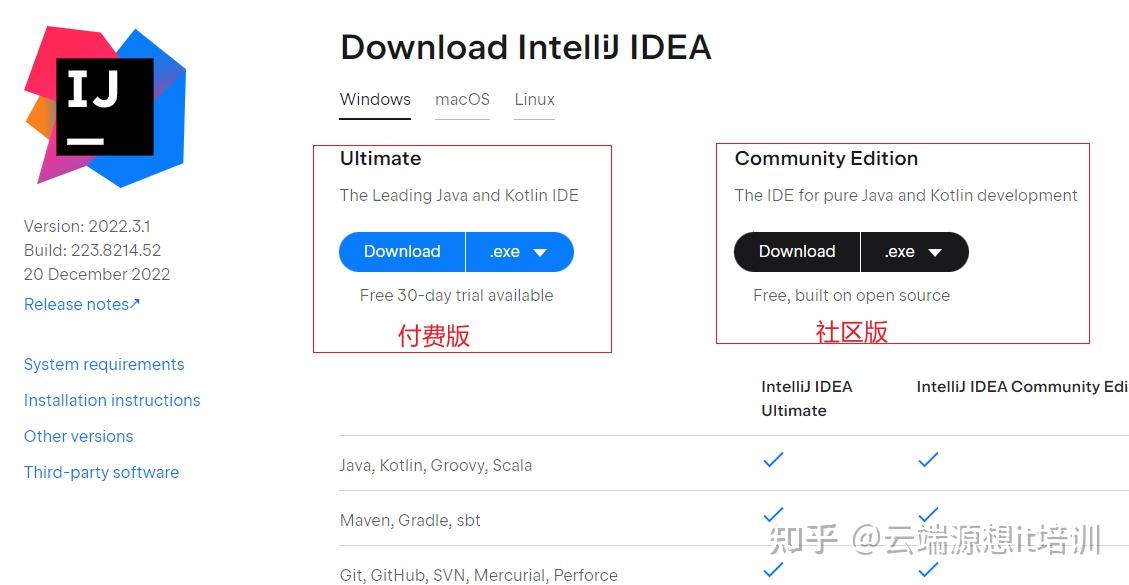Click the Ultimate Download button

401,252
